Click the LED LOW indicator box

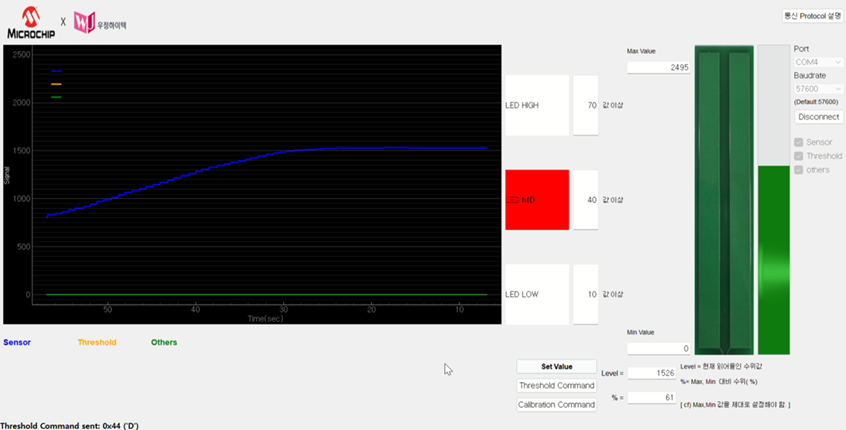(x=537, y=294)
